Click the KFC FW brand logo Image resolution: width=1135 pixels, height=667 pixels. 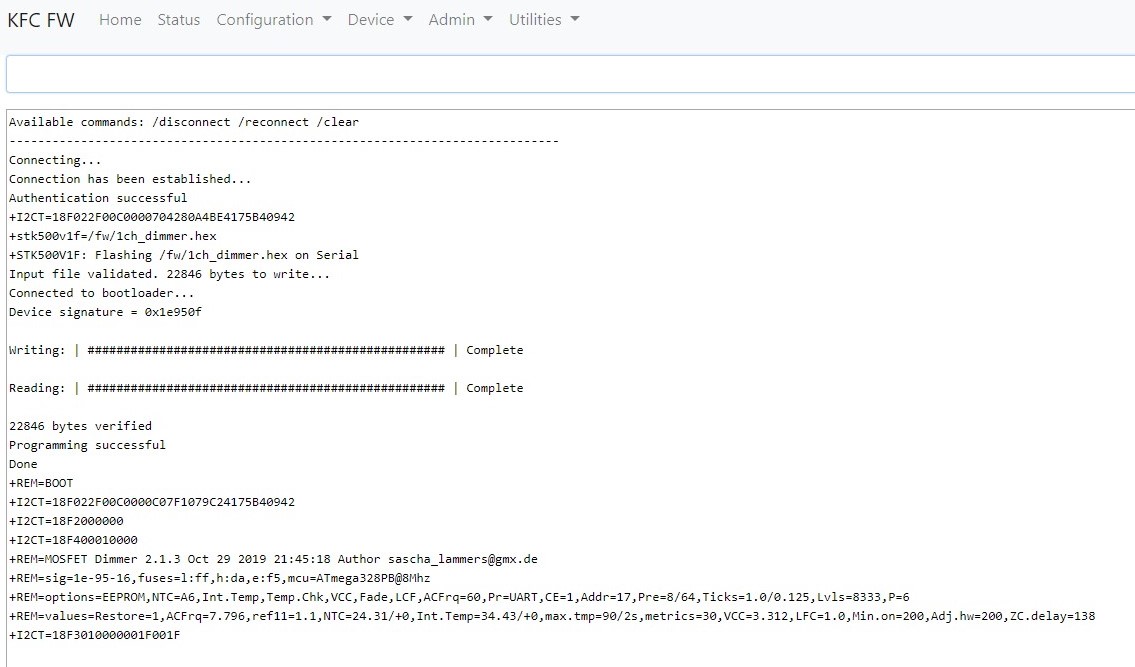coord(41,20)
